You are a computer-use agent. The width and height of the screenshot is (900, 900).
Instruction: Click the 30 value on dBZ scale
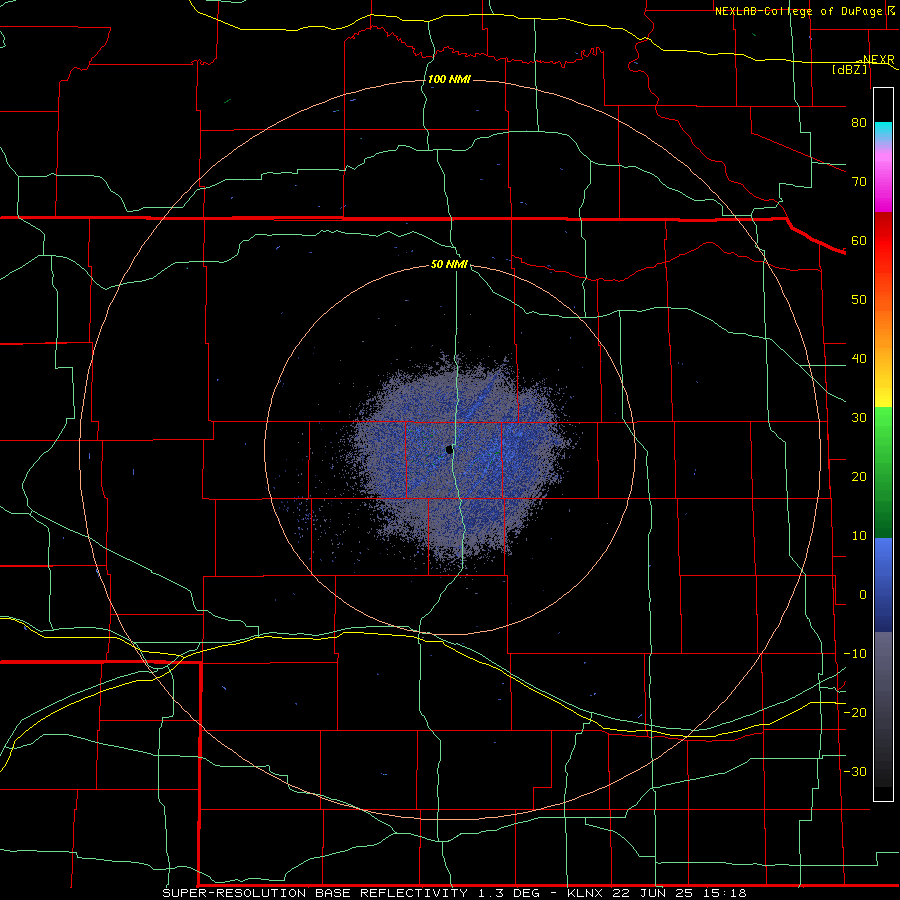(x=859, y=418)
